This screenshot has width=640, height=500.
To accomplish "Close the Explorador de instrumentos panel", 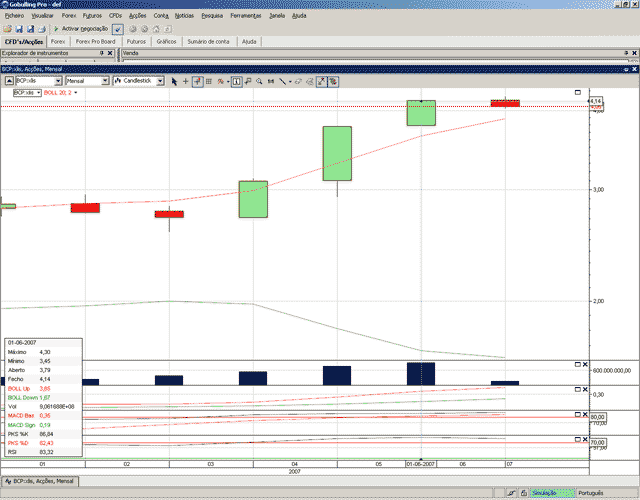I will (x=110, y=53).
